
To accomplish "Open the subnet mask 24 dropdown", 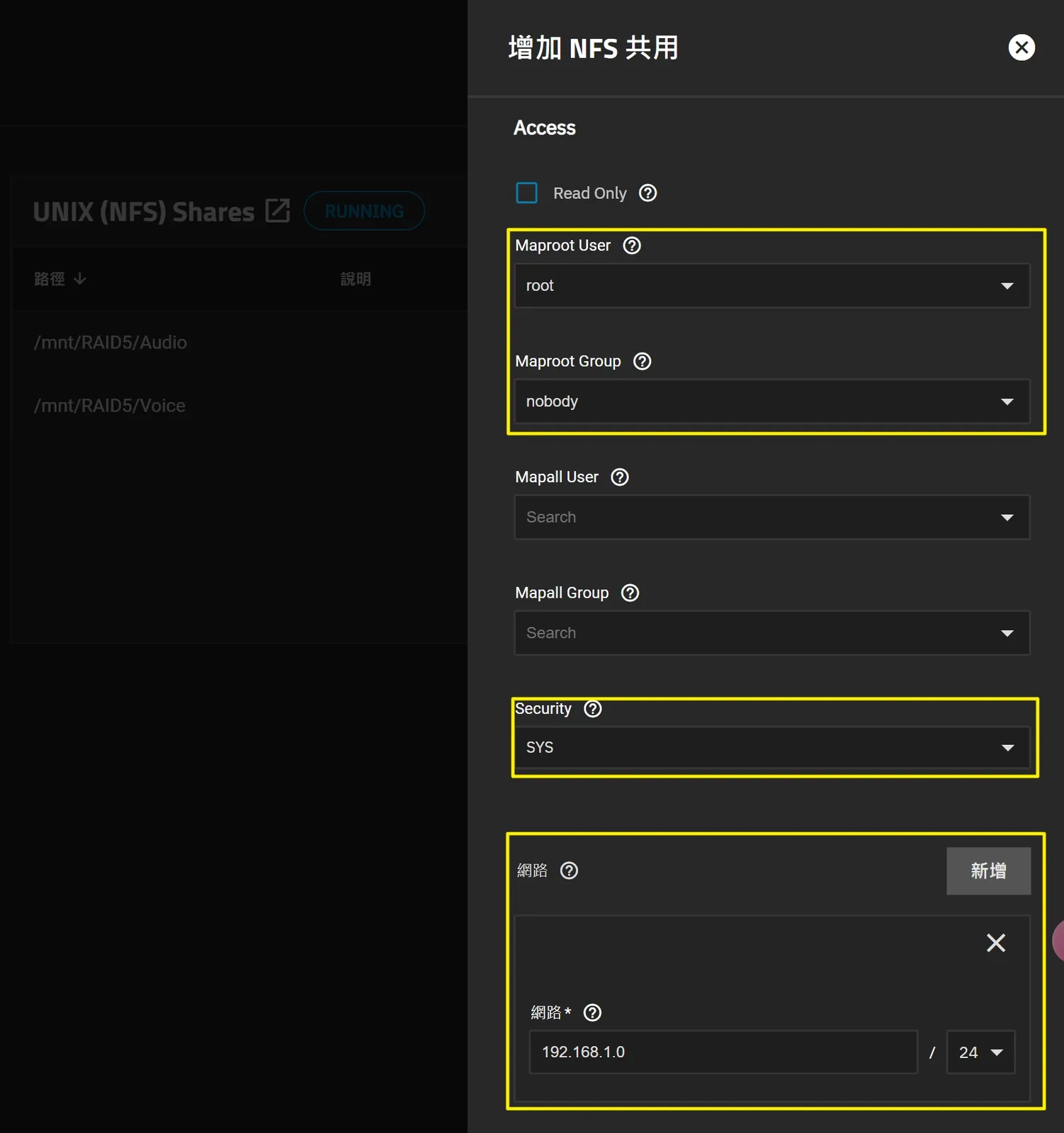I will point(980,1052).
